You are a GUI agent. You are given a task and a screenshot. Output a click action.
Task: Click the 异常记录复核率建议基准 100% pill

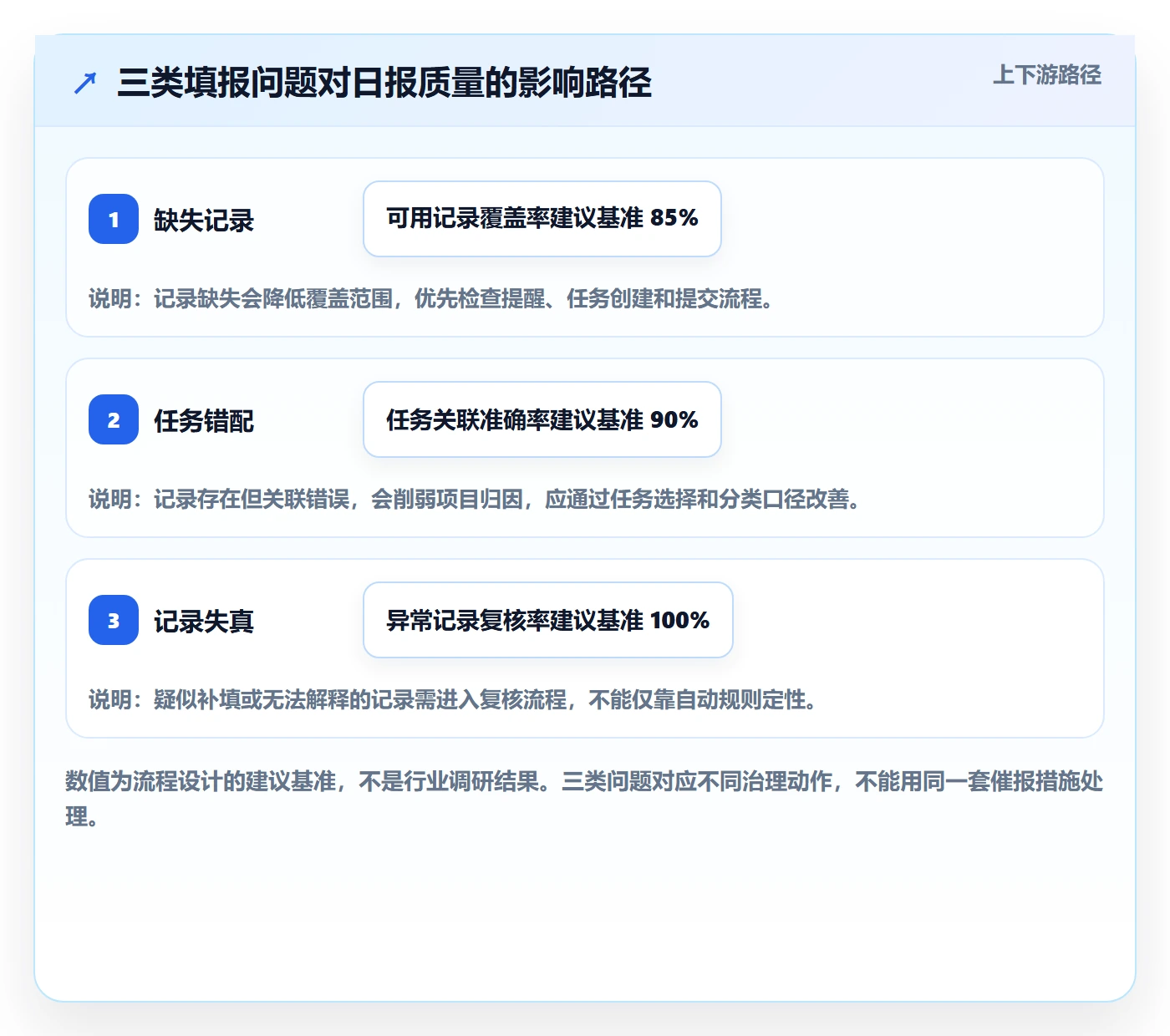click(x=548, y=620)
